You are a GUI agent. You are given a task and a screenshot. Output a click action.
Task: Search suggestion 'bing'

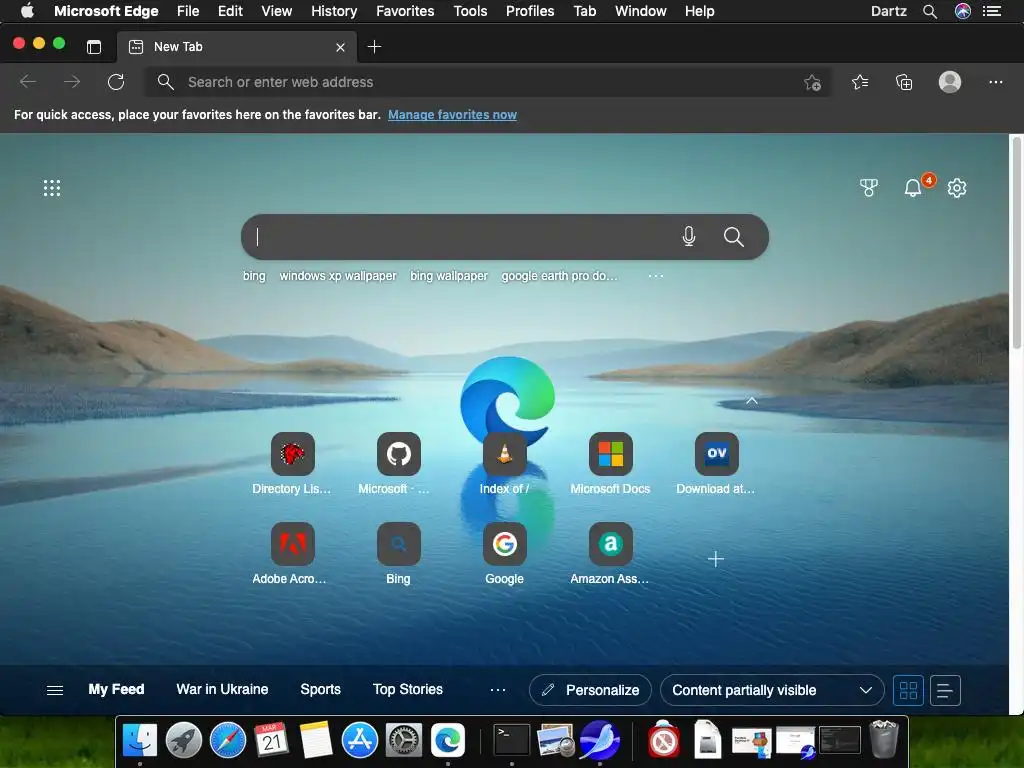point(254,276)
